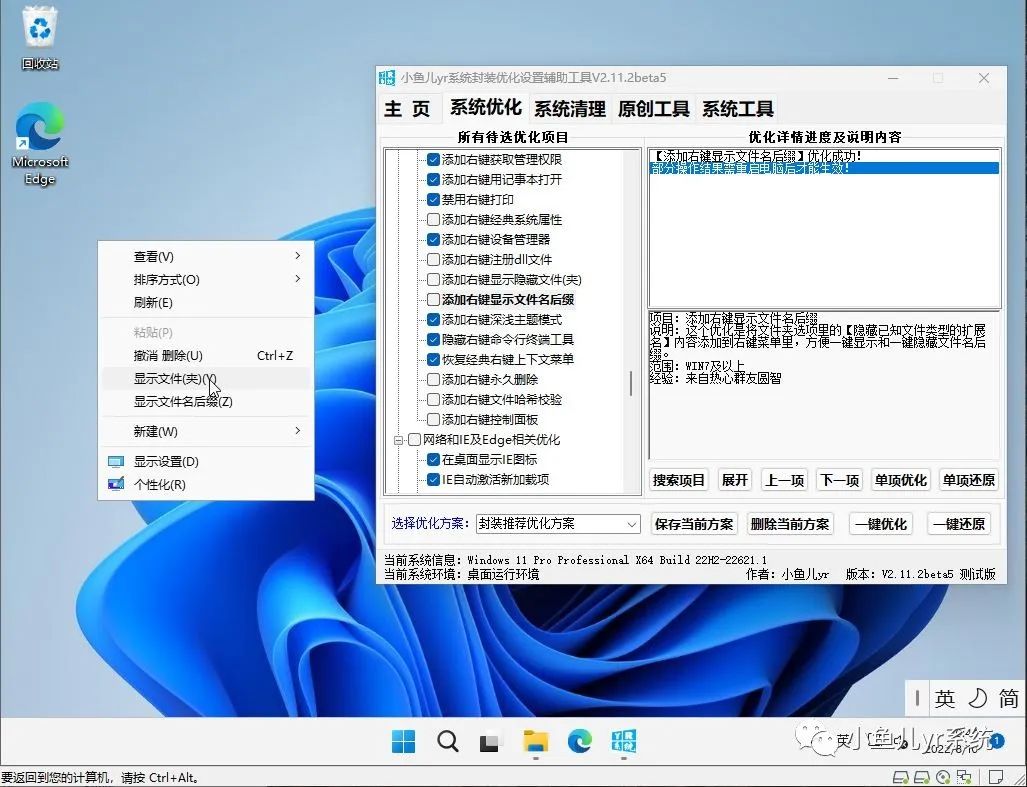Open the Recycle Bin desktop icon
The image size is (1027, 787).
(x=40, y=39)
